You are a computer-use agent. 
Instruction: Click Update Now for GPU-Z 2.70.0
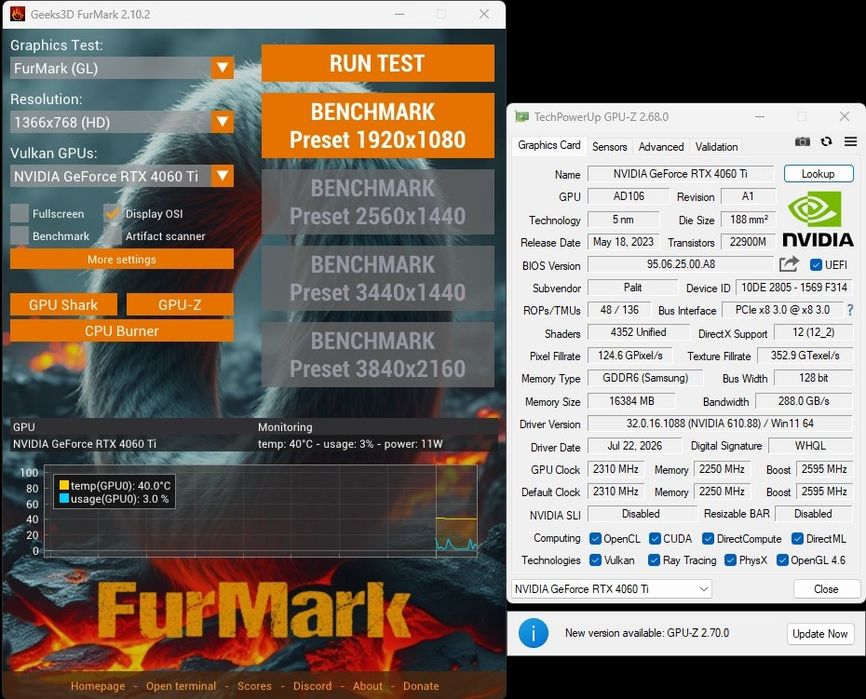click(x=820, y=634)
